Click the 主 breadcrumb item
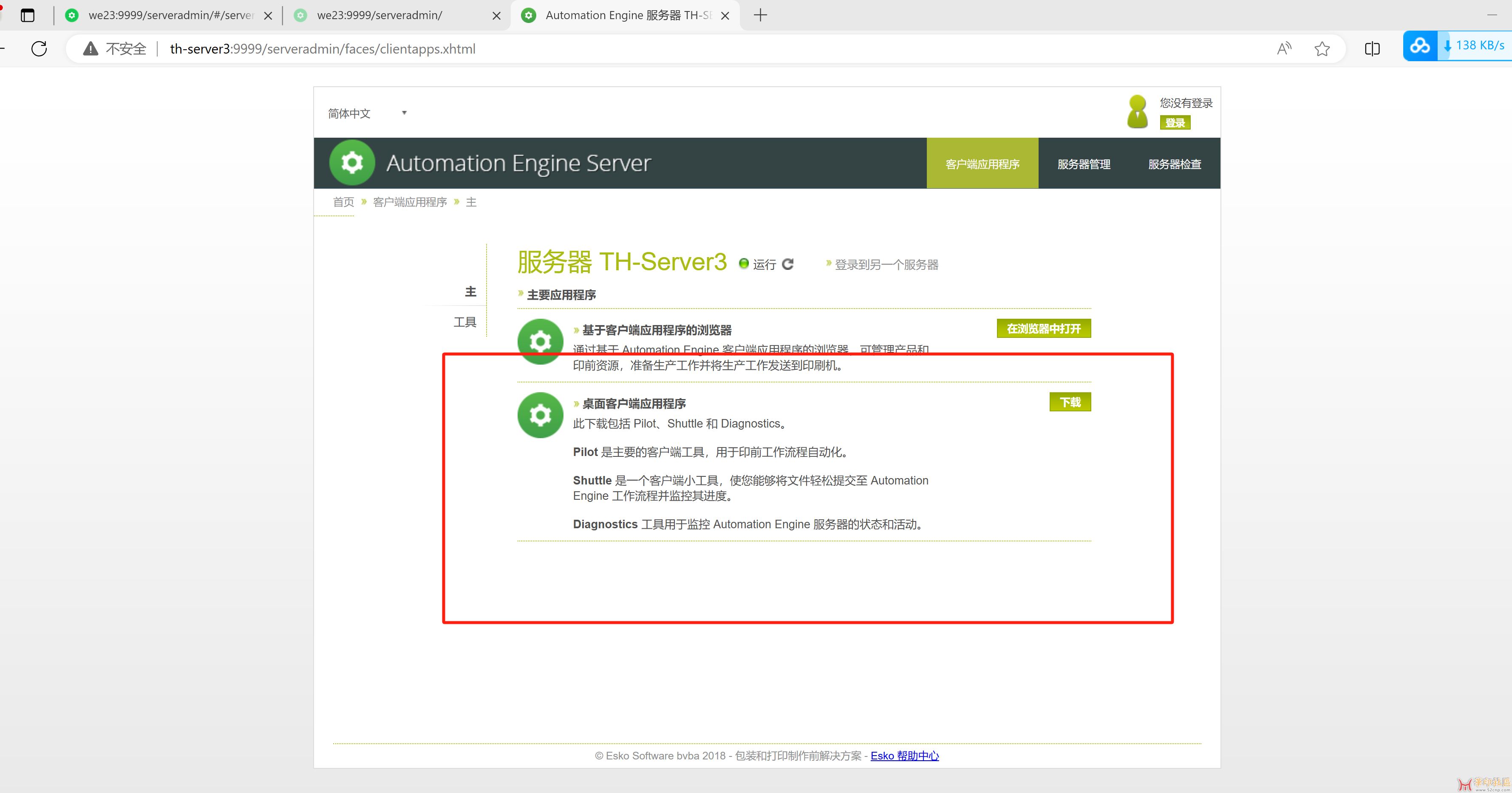Image resolution: width=1512 pixels, height=793 pixels. [x=471, y=202]
